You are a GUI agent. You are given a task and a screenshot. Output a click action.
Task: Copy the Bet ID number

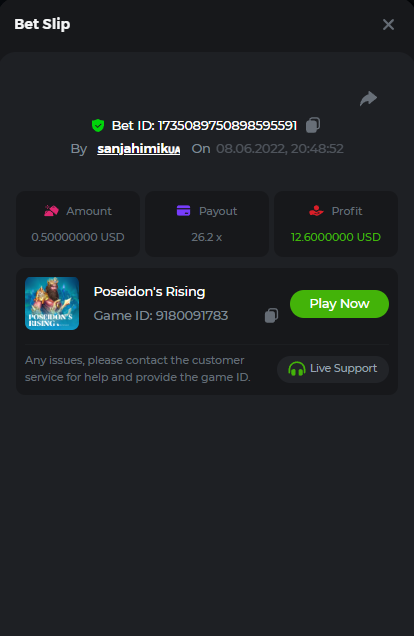coord(313,125)
